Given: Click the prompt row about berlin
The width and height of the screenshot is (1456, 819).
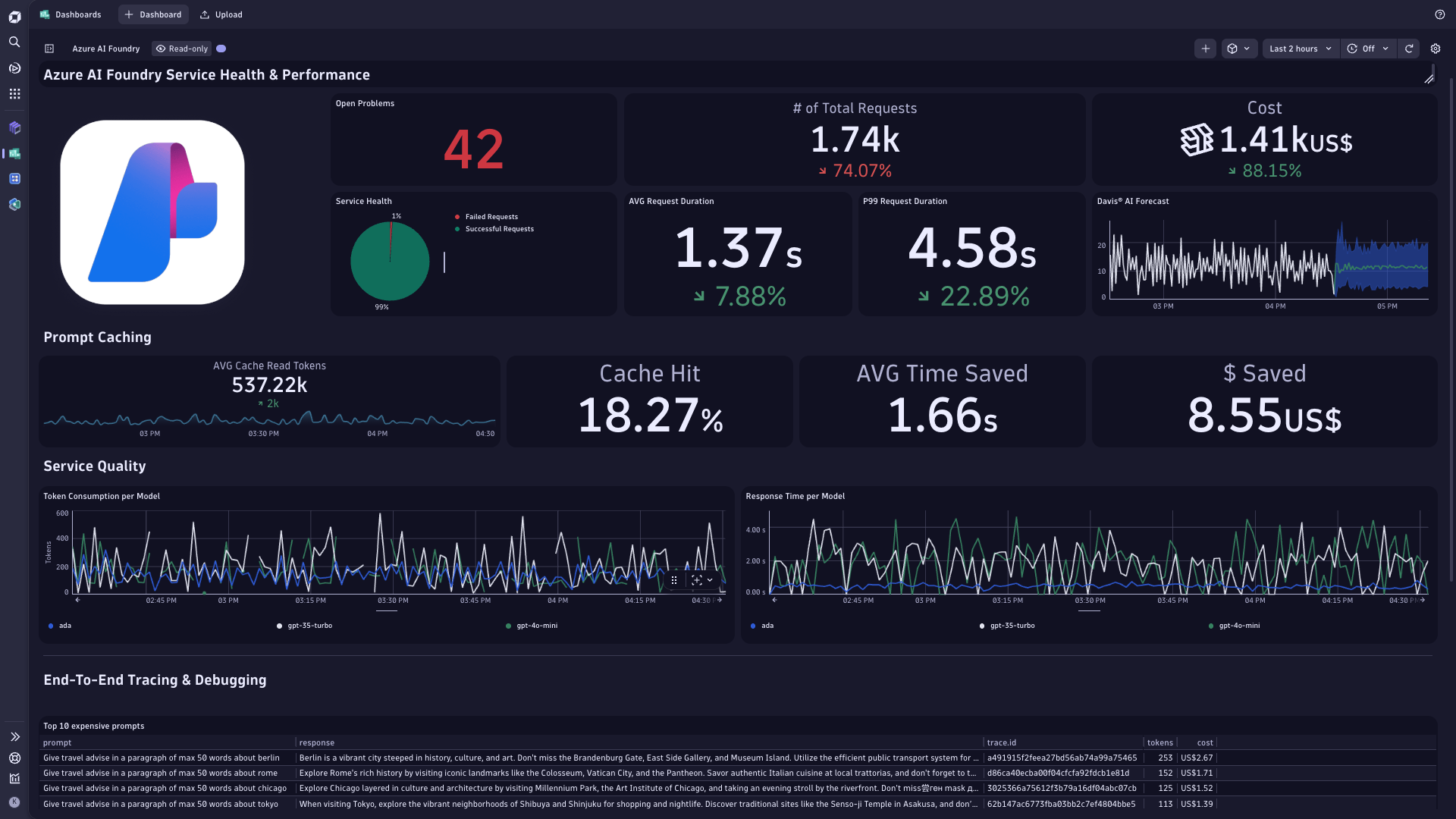Looking at the screenshot, I should [162, 758].
